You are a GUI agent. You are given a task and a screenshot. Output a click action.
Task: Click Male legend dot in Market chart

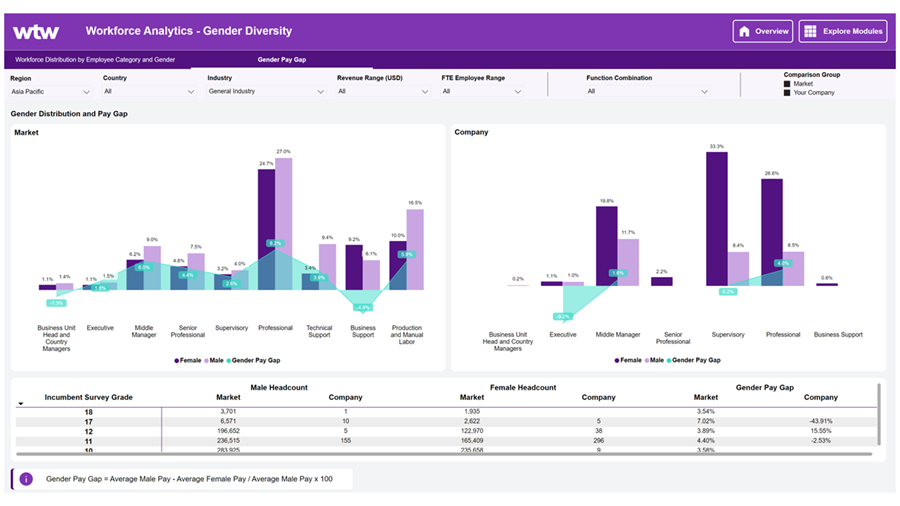207,361
